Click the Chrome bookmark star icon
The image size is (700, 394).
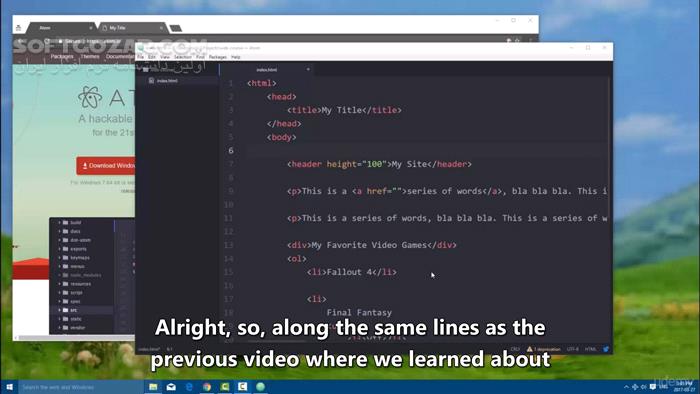pos(517,41)
